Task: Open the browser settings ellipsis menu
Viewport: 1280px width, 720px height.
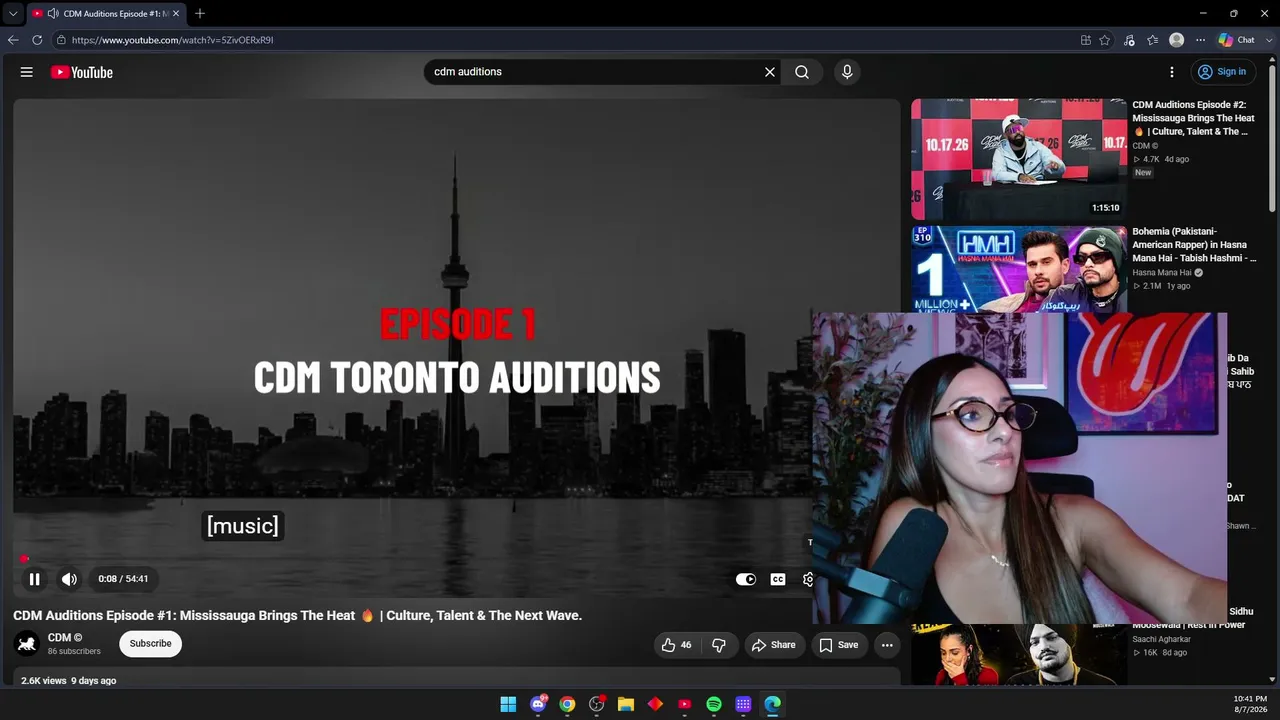Action: [x=1201, y=40]
